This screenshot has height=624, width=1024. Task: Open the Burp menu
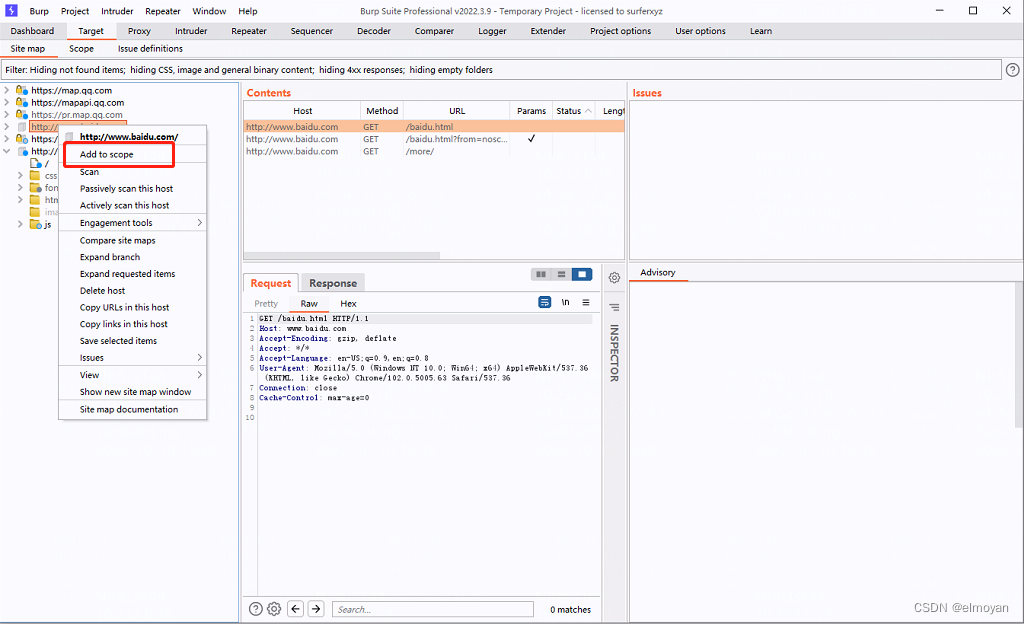click(38, 11)
